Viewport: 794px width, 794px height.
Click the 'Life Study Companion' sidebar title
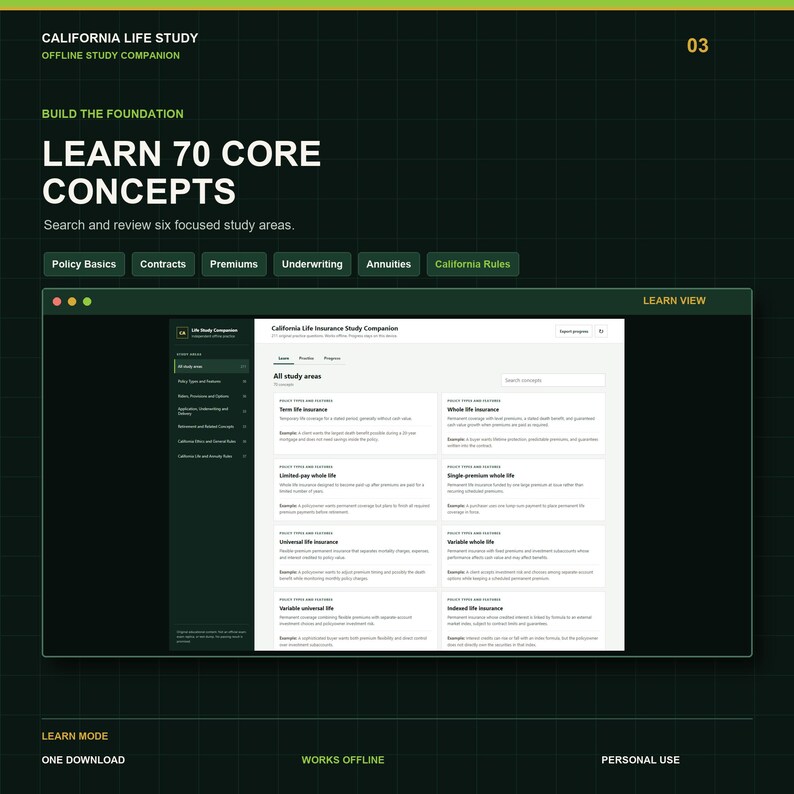[214, 330]
